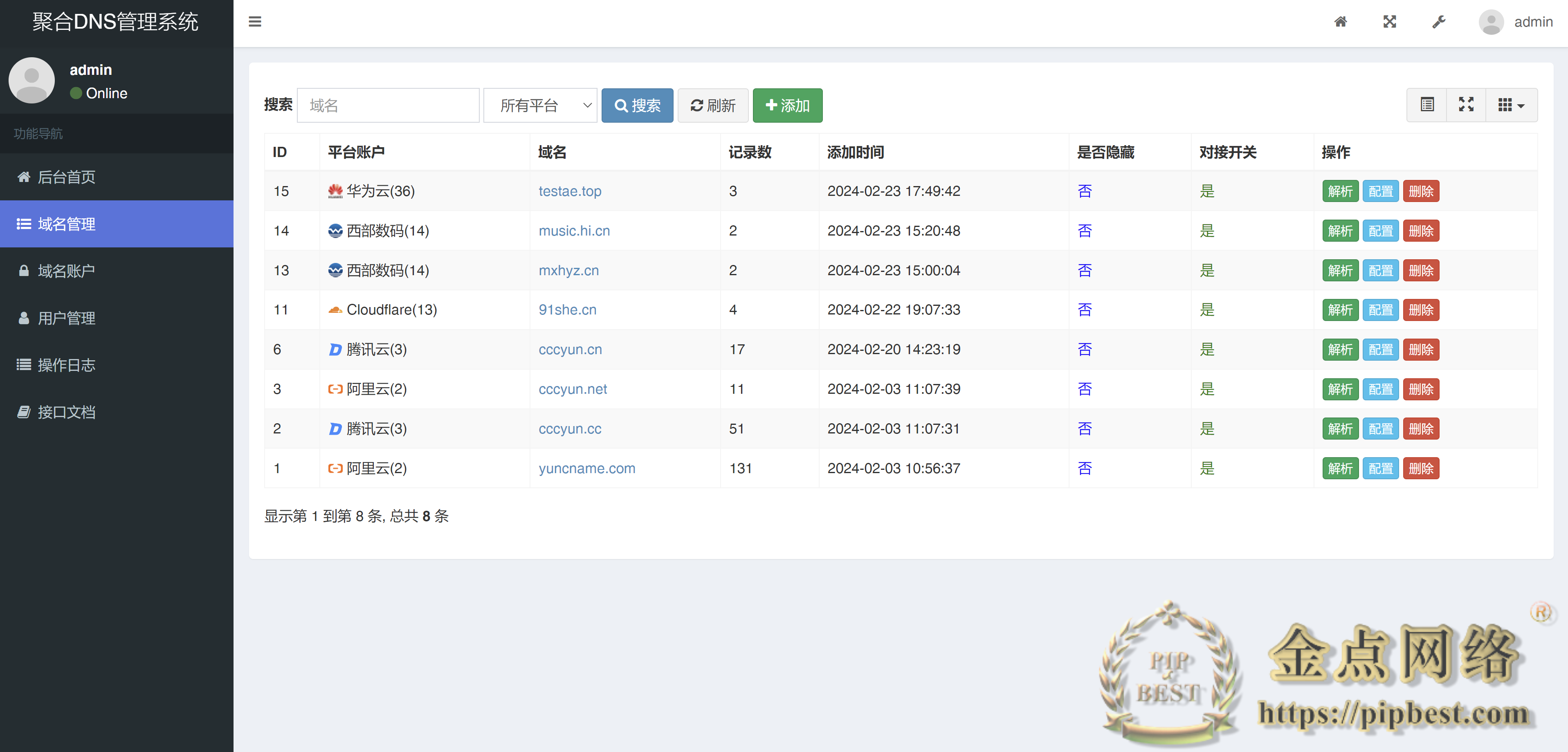
Task: Click the cccyun.cc domain link
Action: [570, 429]
